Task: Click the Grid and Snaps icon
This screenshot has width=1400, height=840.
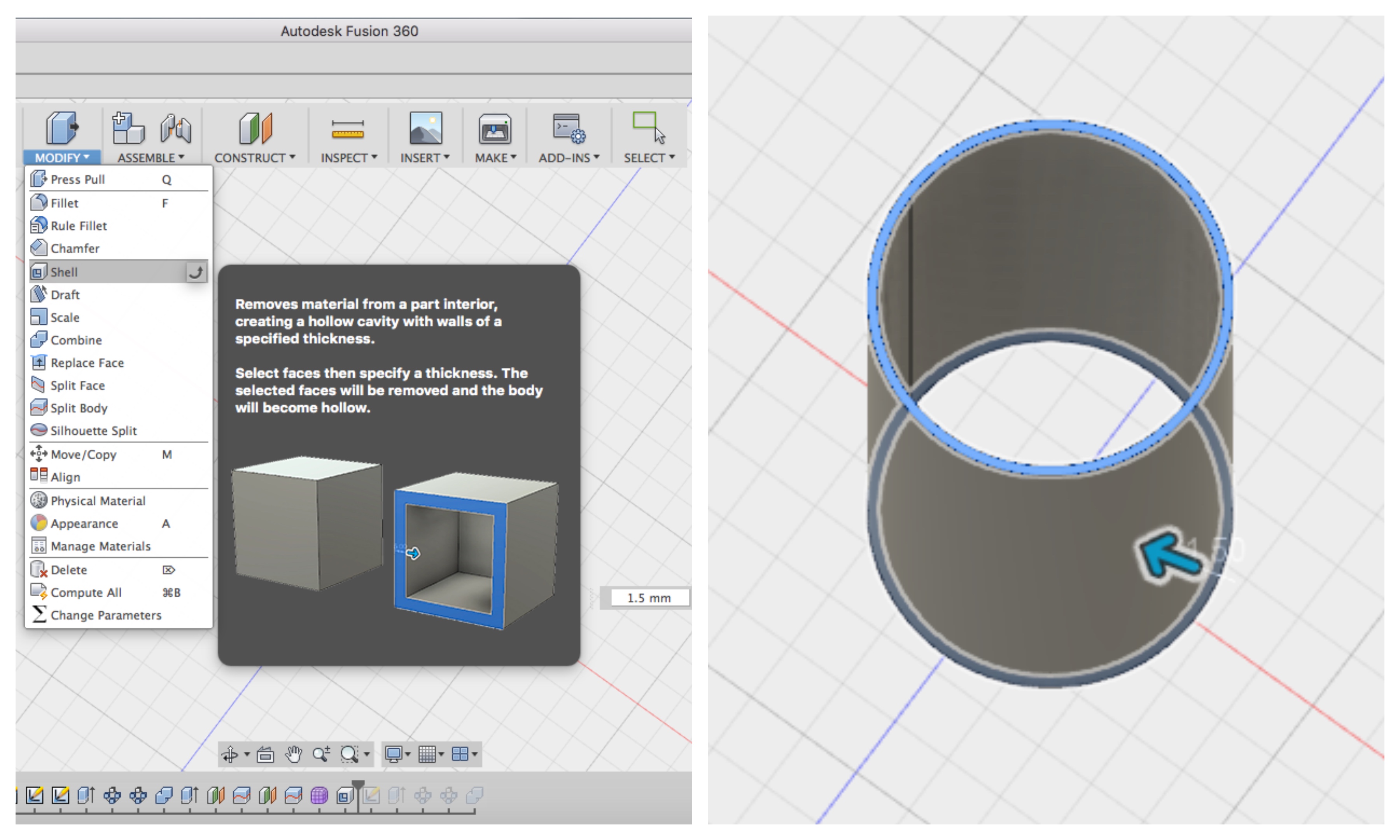Action: click(x=427, y=754)
